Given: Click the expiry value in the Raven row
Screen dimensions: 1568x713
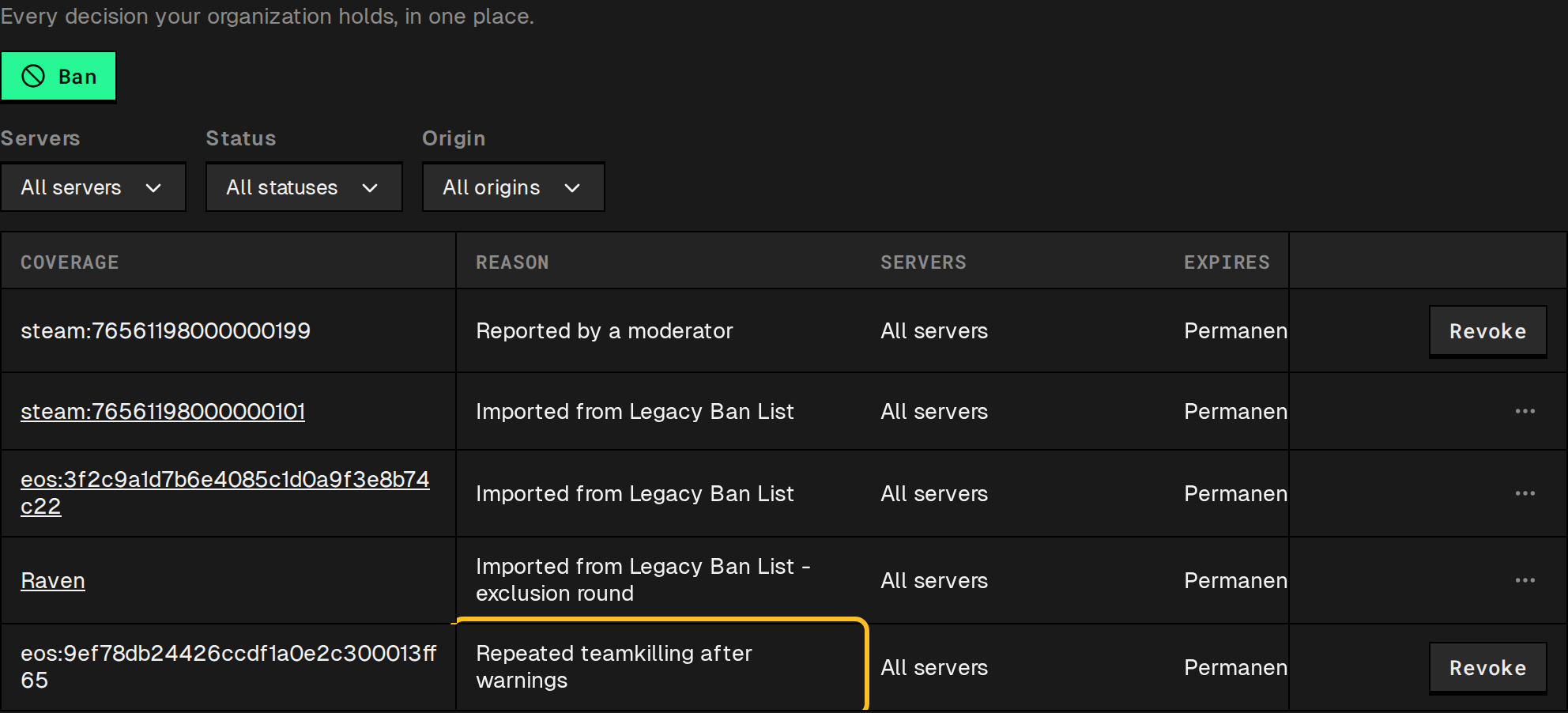Looking at the screenshot, I should point(1235,580).
